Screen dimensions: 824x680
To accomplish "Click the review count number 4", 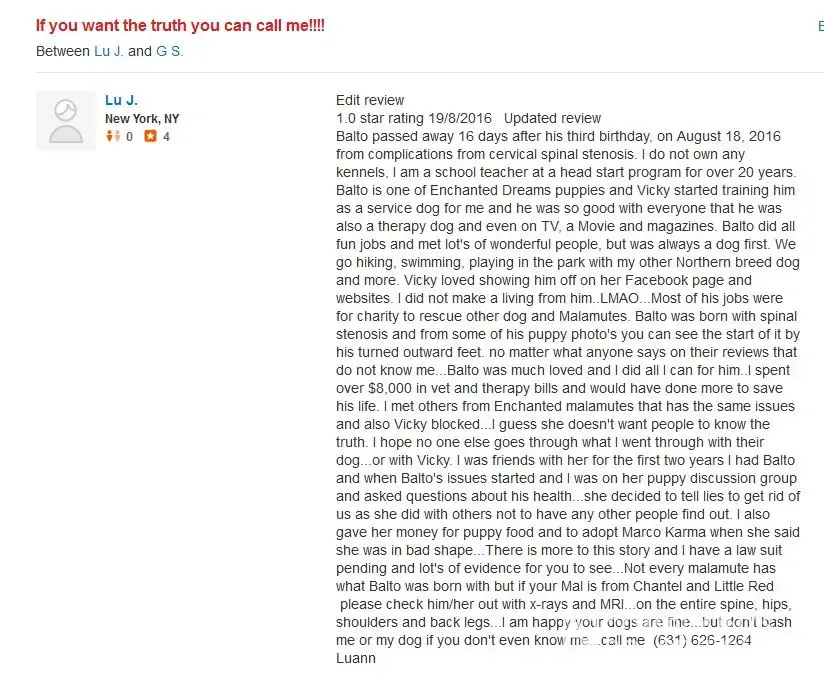I will tap(166, 137).
